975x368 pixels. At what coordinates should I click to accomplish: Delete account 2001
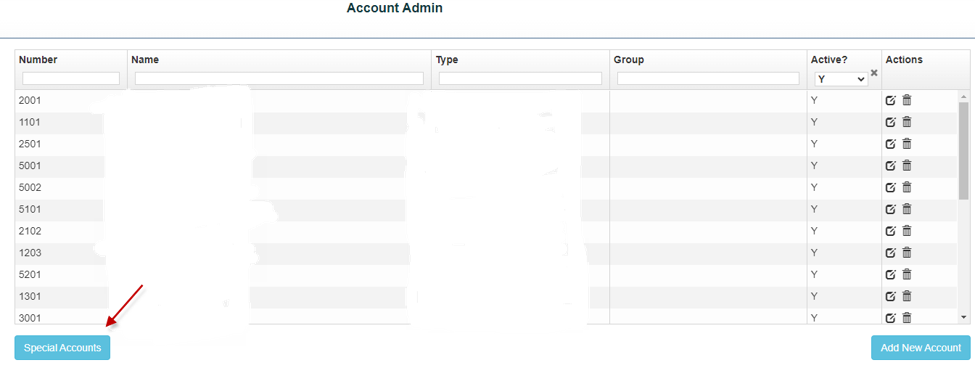[x=907, y=100]
